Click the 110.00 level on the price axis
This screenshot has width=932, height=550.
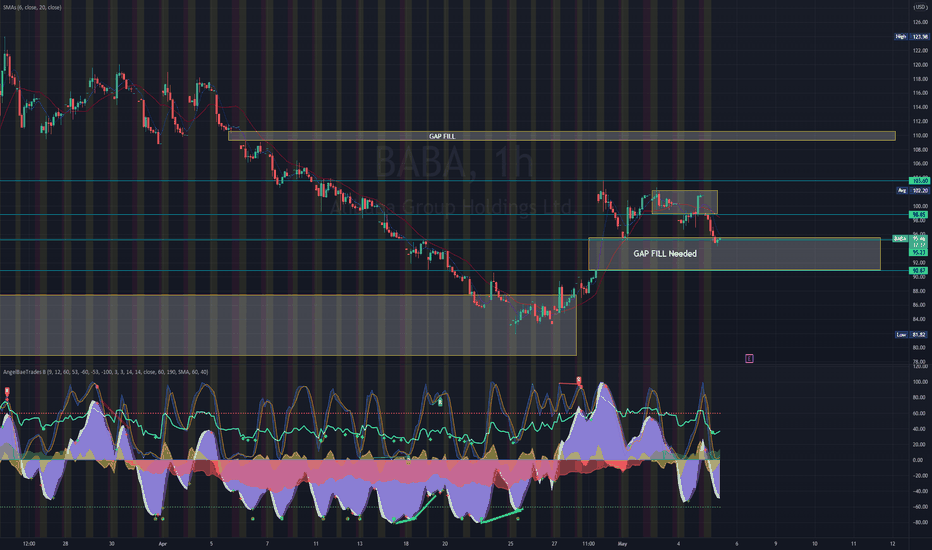point(920,136)
